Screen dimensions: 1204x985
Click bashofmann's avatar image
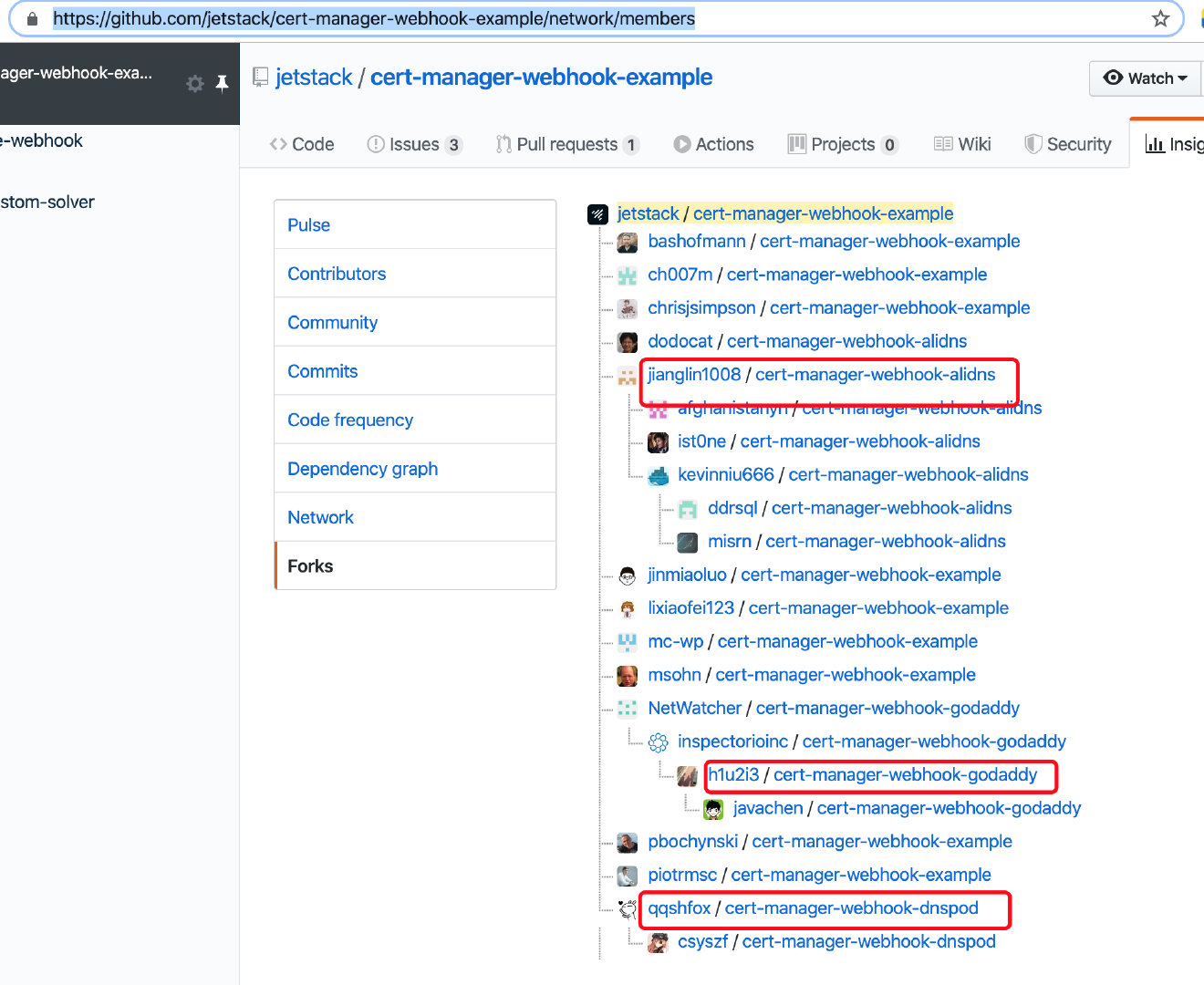628,243
